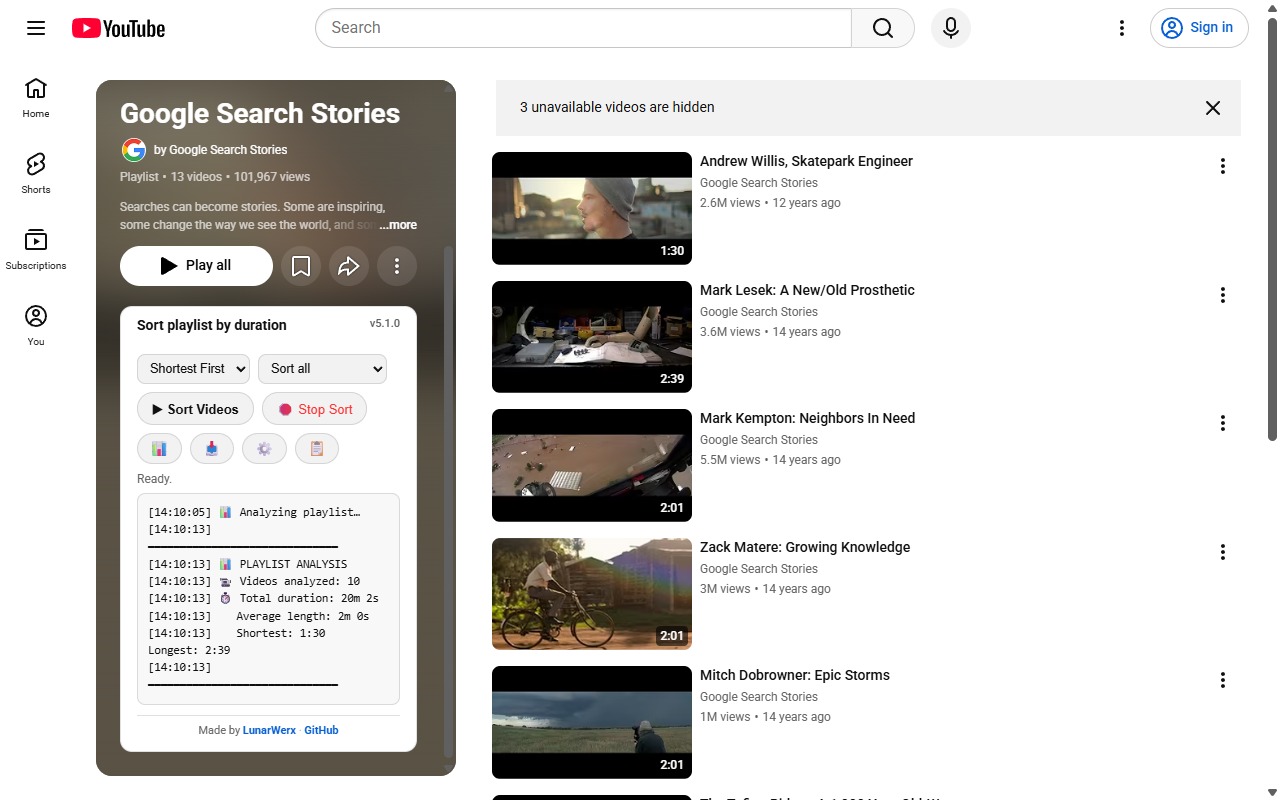Dismiss the unavailable videos notice
The width and height of the screenshot is (1280, 800).
pyautogui.click(x=1213, y=108)
